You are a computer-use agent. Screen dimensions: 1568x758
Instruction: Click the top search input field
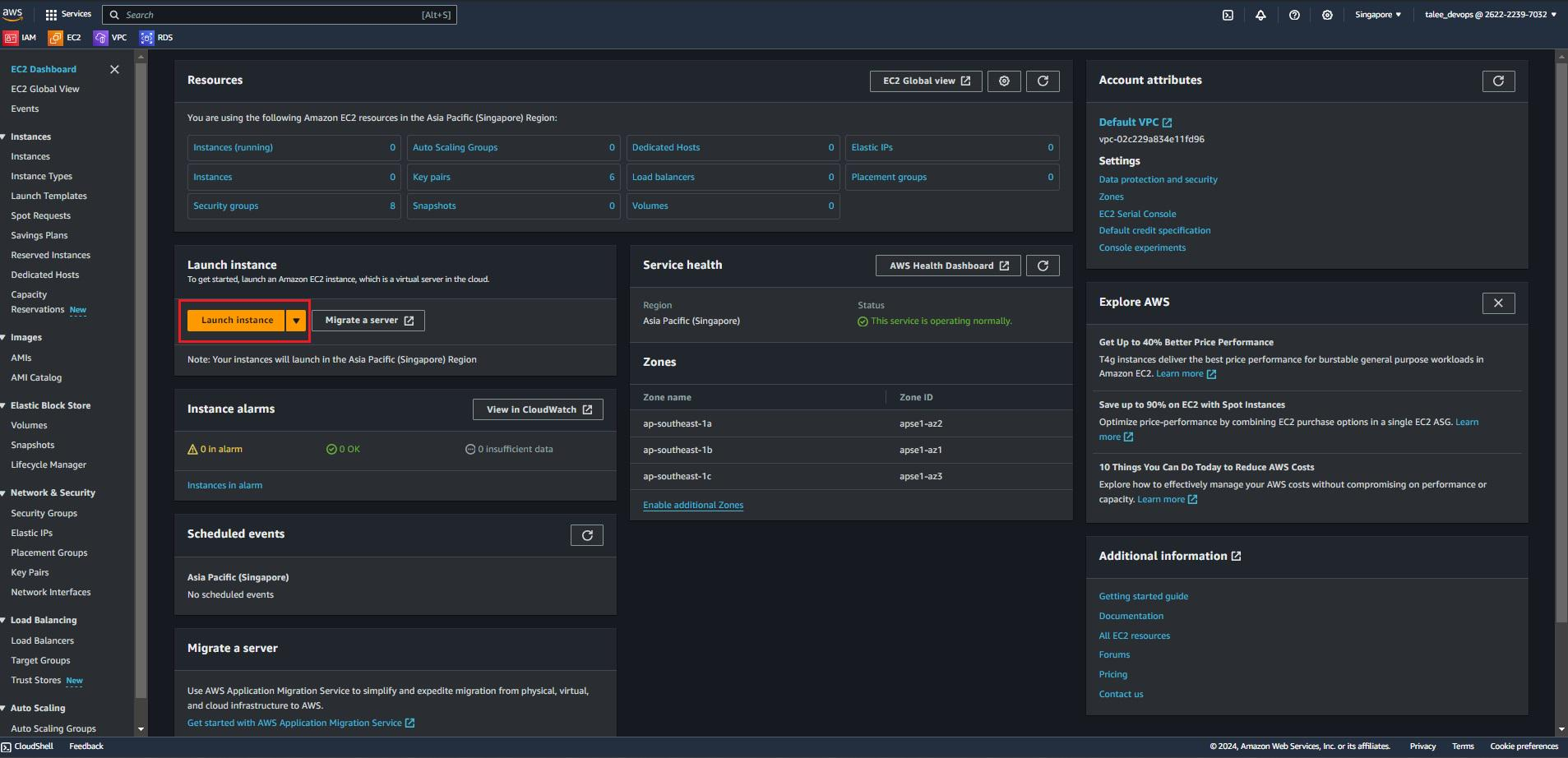(x=280, y=15)
